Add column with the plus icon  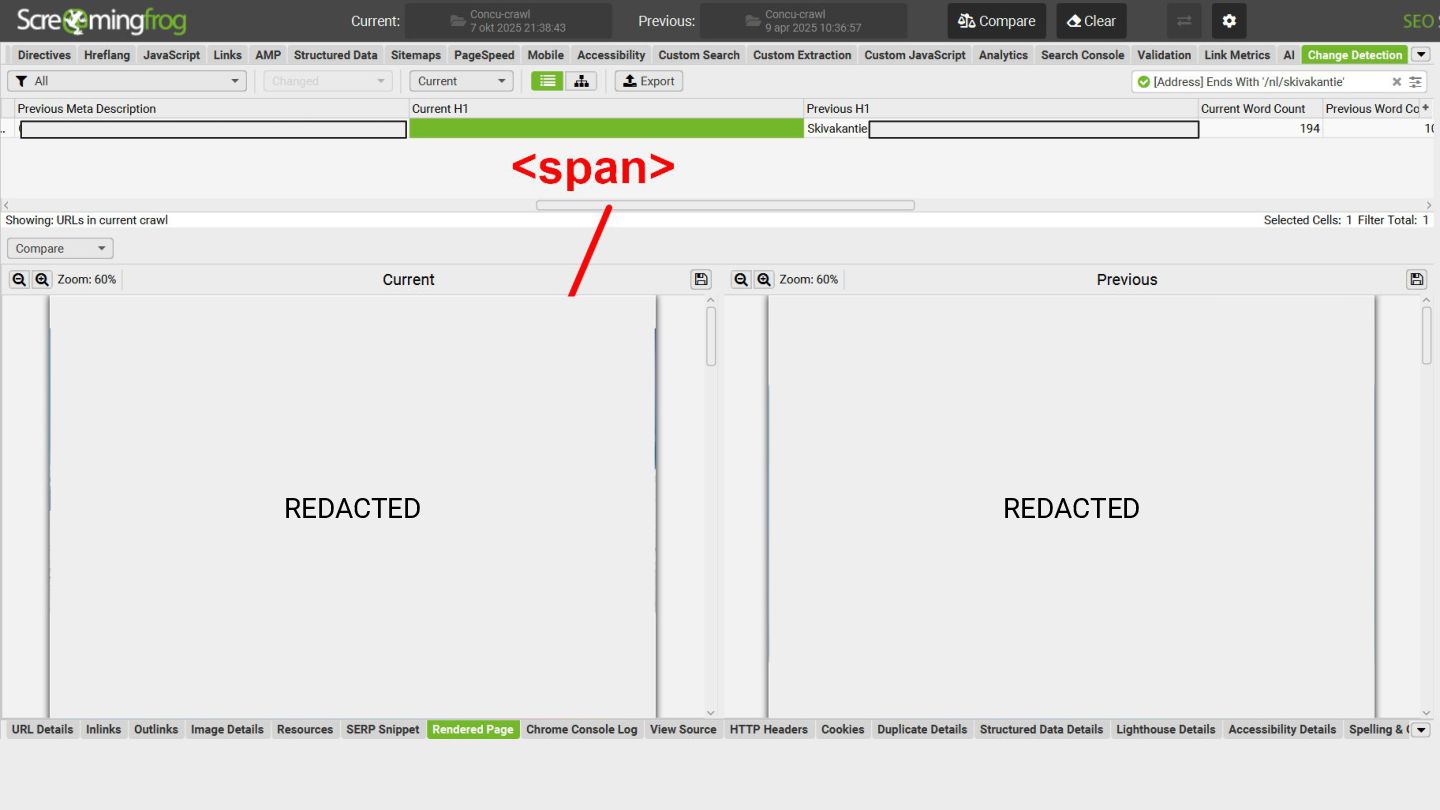(1426, 108)
